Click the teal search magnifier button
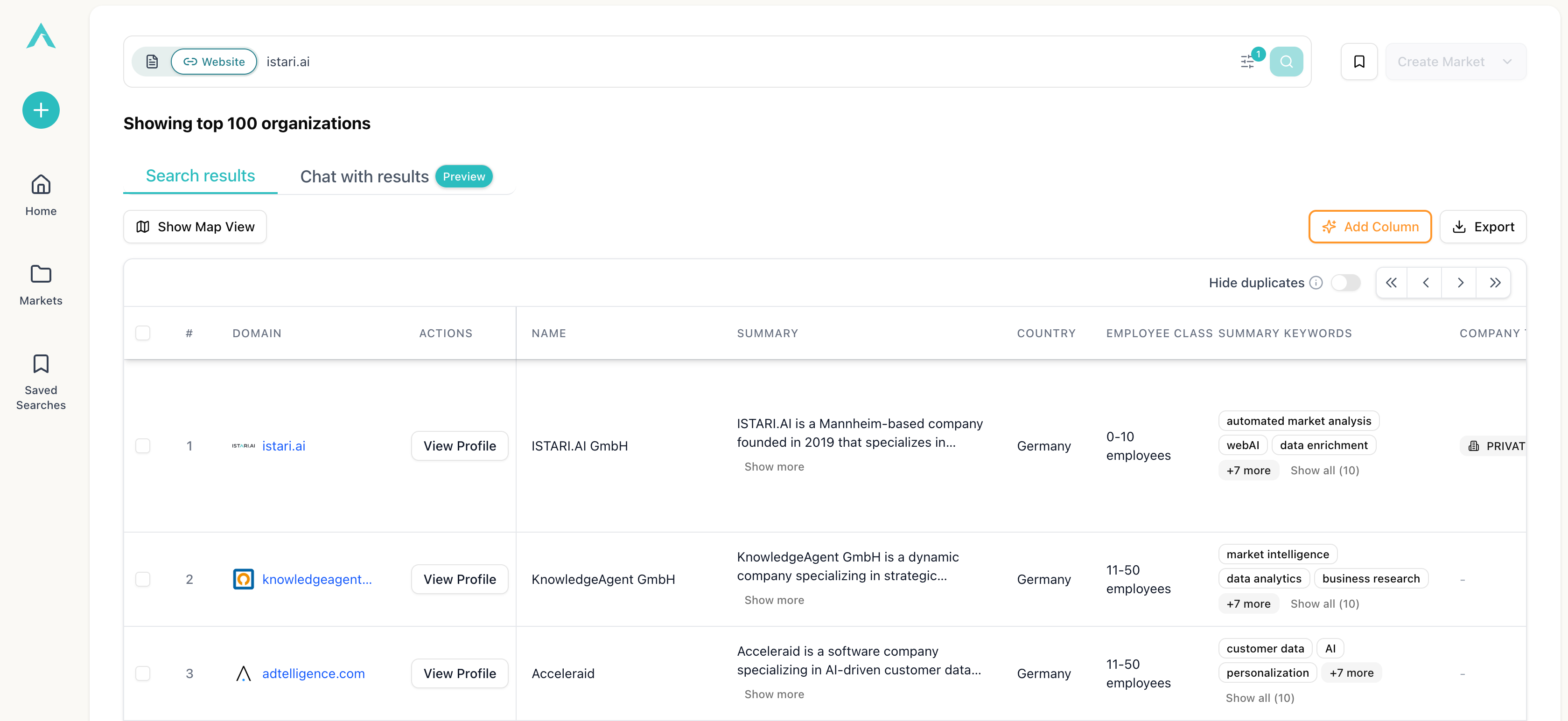Screen dimensions: 1568x721 point(1286,62)
